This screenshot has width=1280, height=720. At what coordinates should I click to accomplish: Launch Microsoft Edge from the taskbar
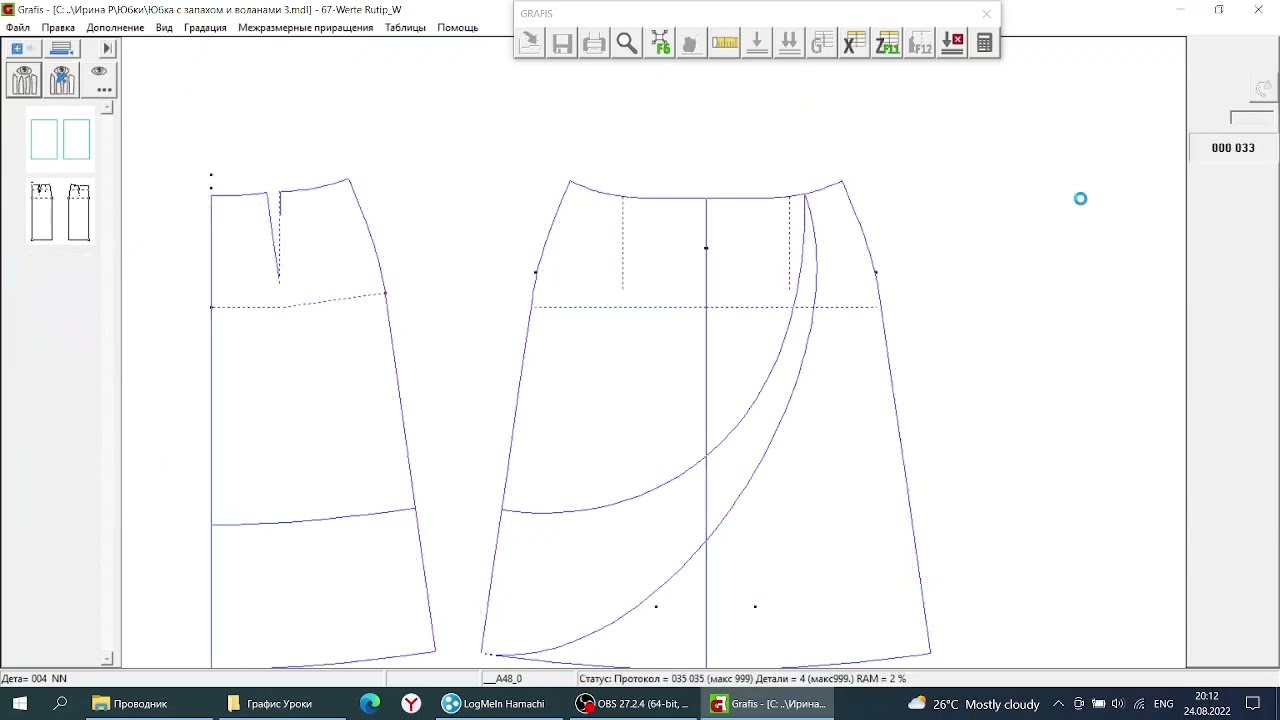(x=370, y=704)
